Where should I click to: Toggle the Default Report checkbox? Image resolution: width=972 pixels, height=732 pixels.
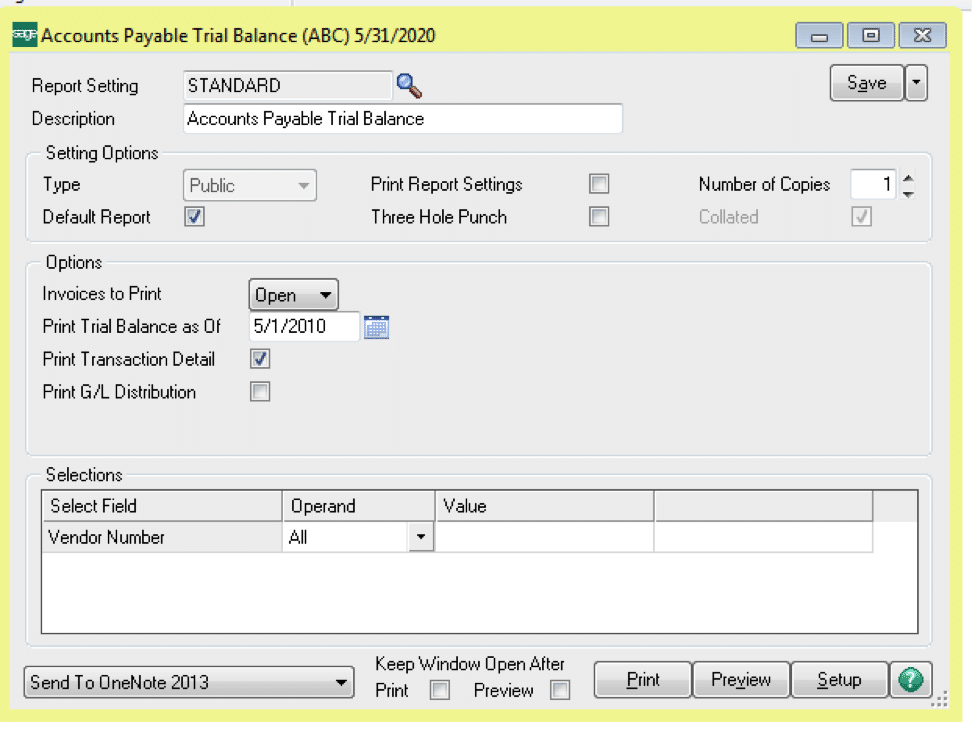pyautogui.click(x=195, y=217)
